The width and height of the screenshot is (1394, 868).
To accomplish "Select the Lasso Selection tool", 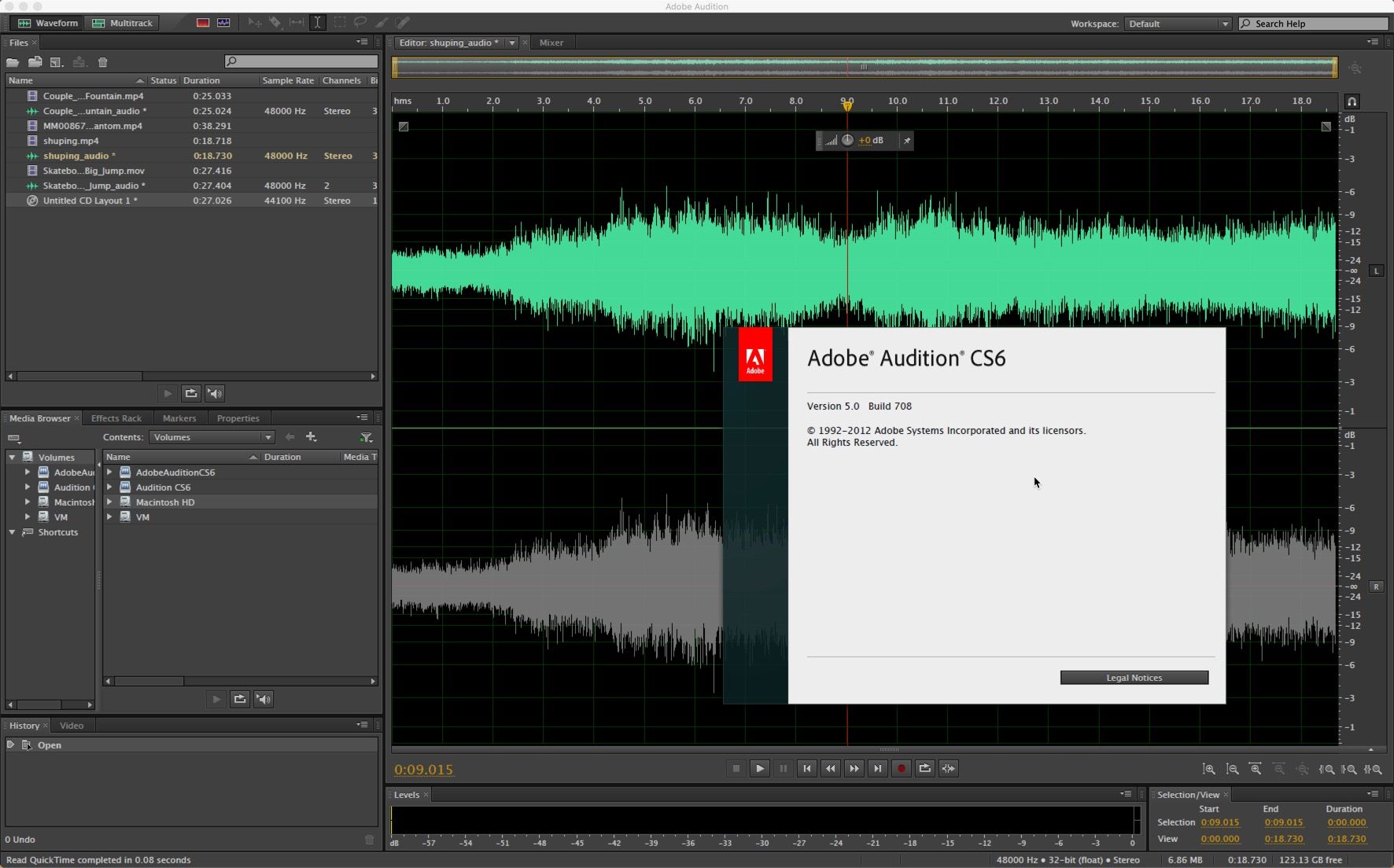I will point(360,23).
